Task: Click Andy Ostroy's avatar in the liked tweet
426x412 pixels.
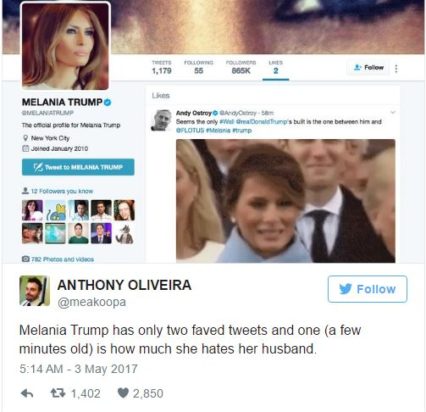Action: click(161, 120)
